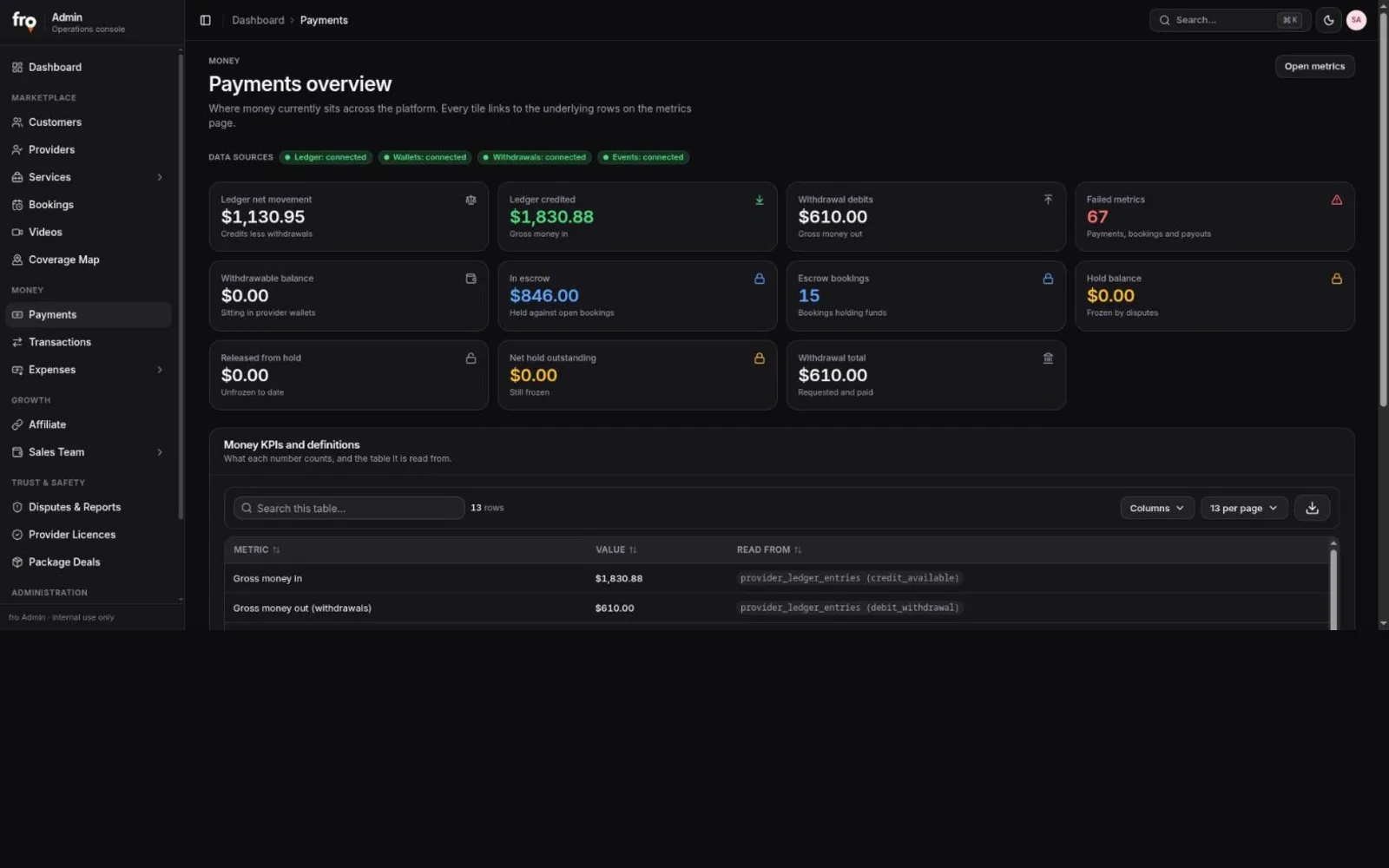Click the Events: connected badge
Image resolution: width=1389 pixels, height=868 pixels.
pyautogui.click(x=643, y=157)
